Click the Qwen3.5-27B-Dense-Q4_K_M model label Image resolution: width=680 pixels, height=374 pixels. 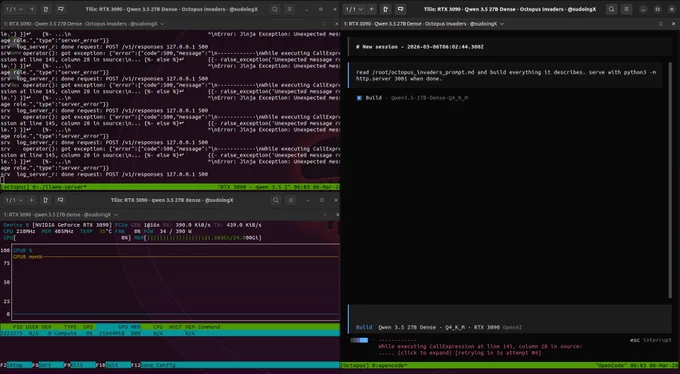[x=429, y=98]
